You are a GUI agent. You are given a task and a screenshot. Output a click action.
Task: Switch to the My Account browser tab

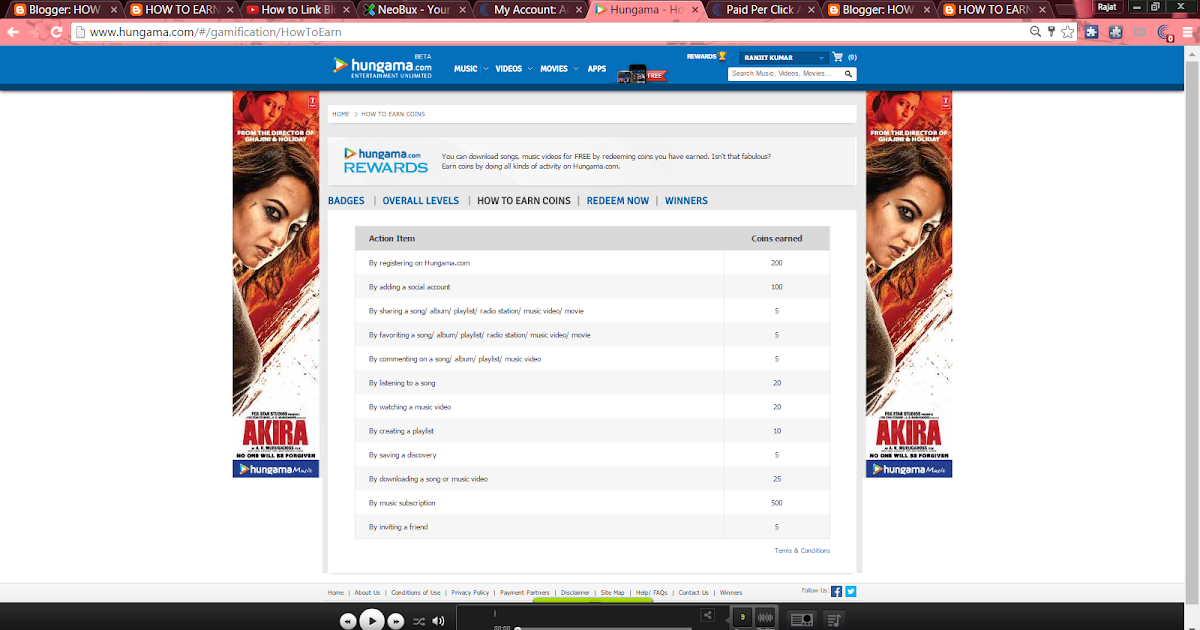(532, 10)
